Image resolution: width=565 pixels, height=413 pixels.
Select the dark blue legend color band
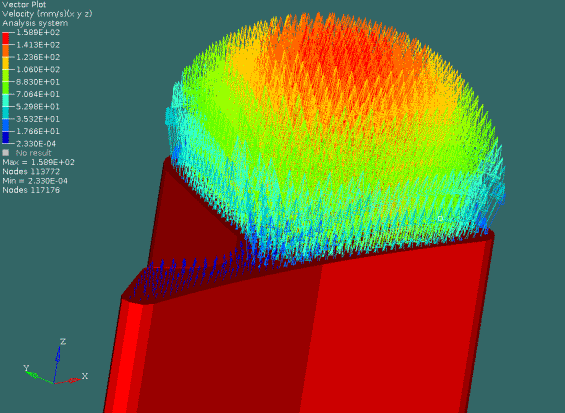pos(6,137)
